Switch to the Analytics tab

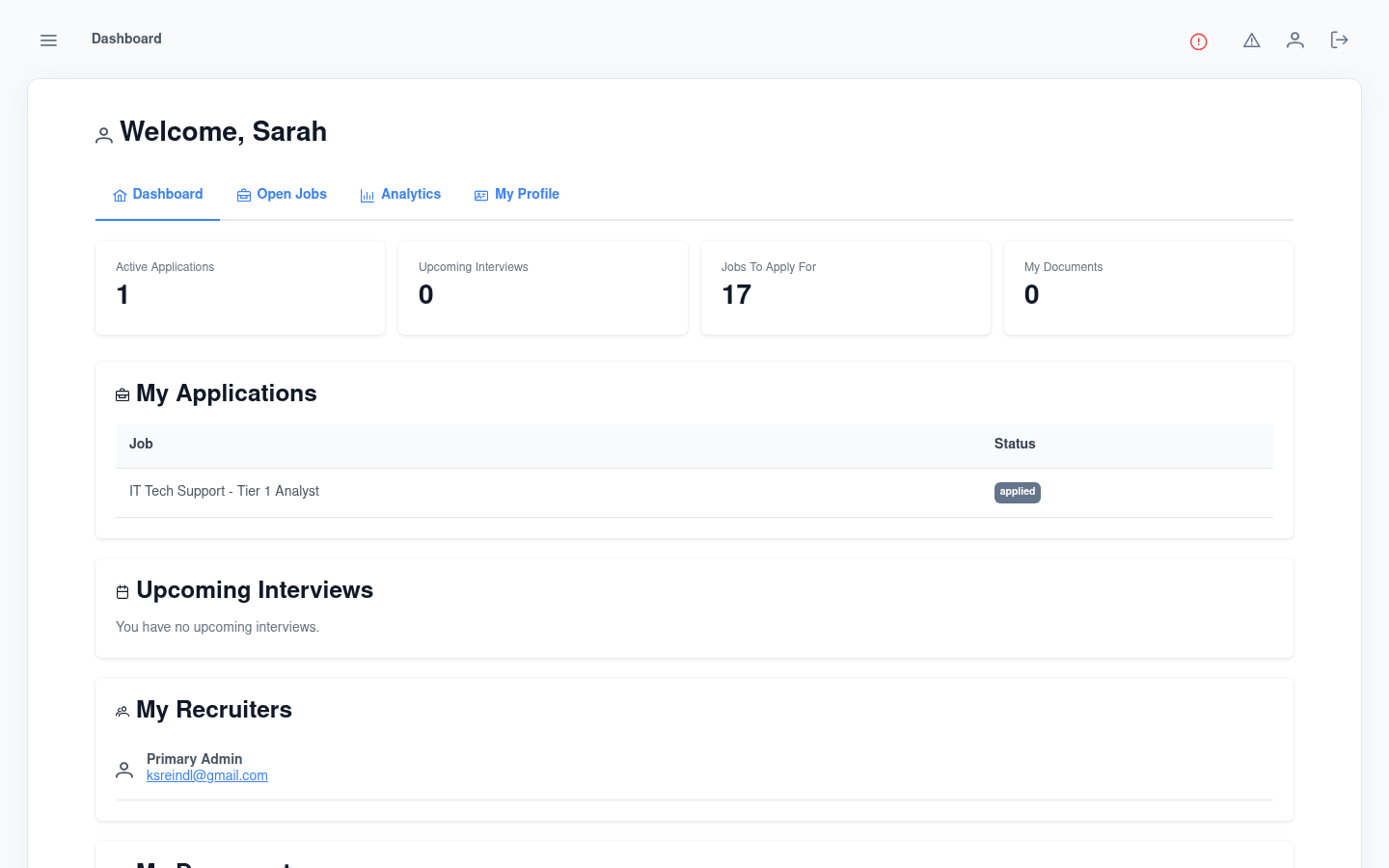point(400,195)
